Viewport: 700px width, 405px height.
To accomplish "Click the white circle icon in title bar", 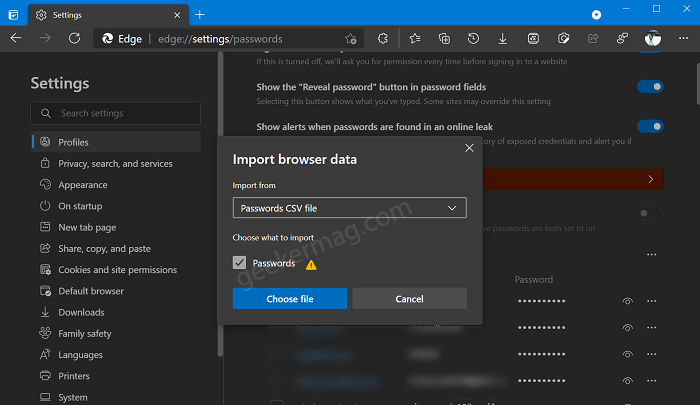I will pyautogui.click(x=596, y=15).
